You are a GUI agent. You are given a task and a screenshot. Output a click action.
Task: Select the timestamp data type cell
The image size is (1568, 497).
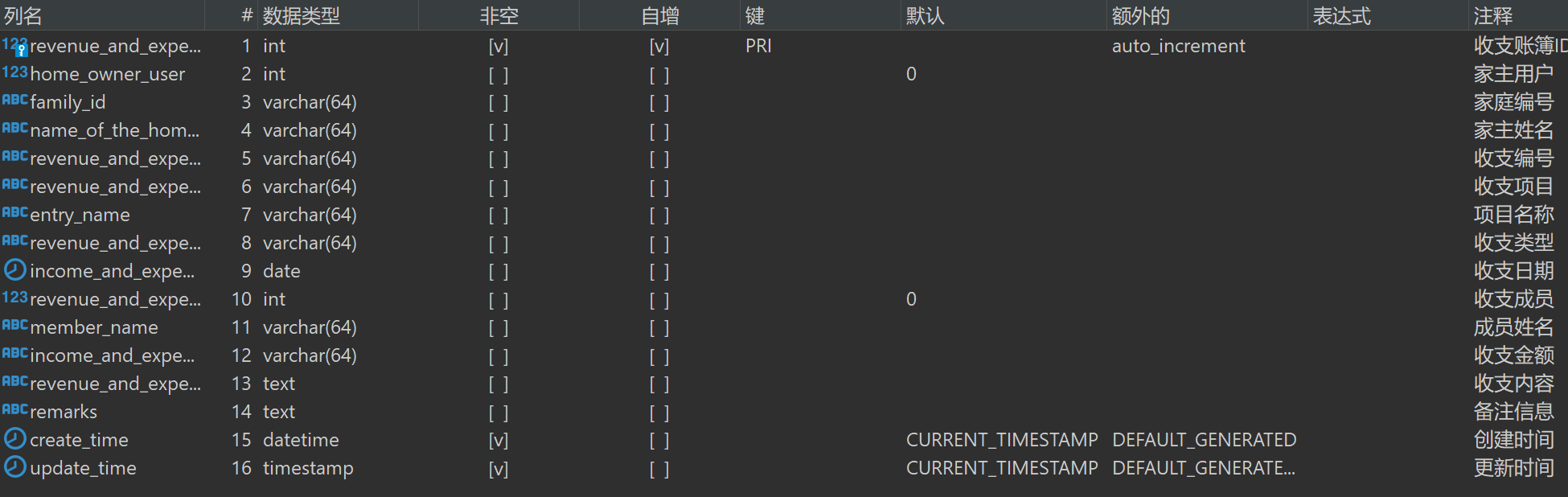(x=308, y=468)
